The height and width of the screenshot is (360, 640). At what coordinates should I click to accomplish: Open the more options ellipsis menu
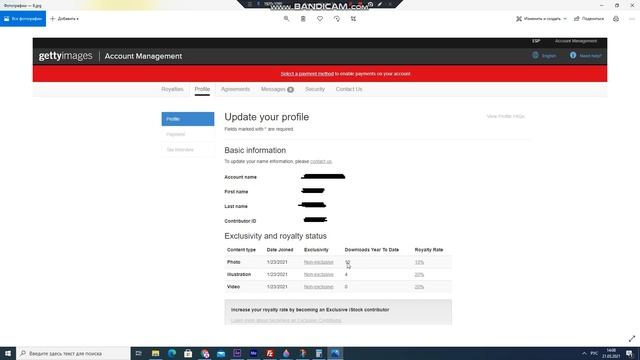(632, 19)
